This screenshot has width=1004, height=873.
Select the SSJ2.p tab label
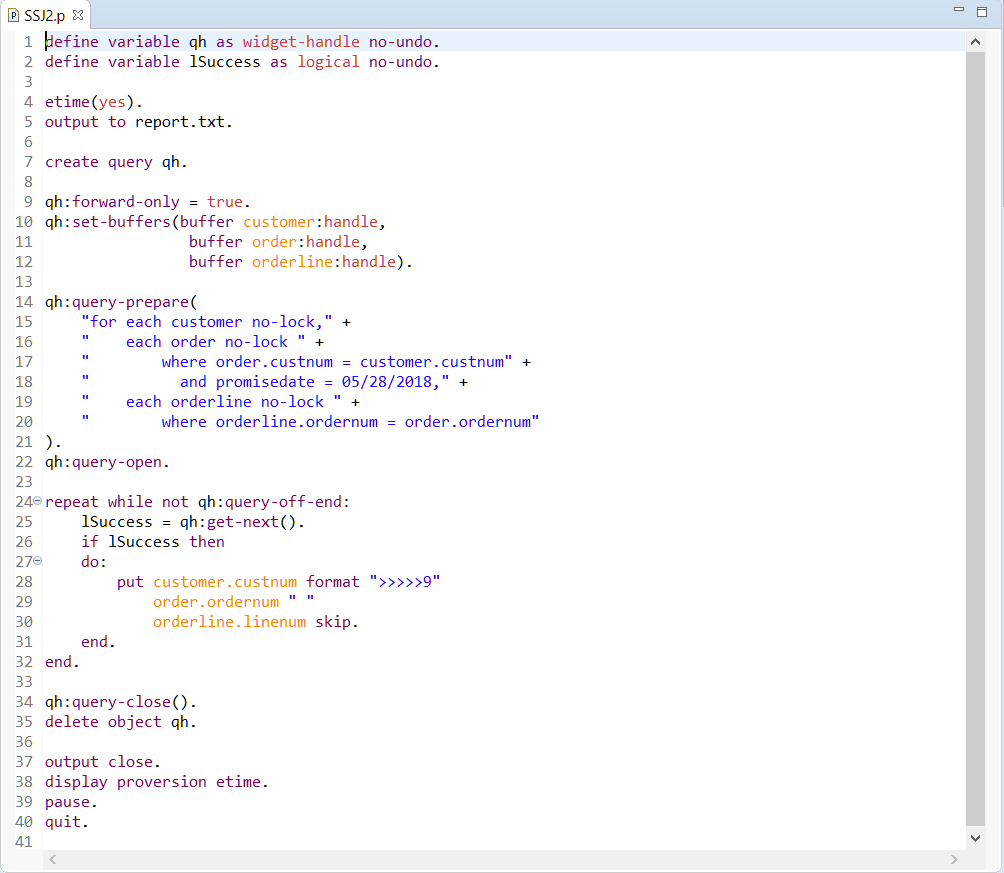[x=46, y=16]
